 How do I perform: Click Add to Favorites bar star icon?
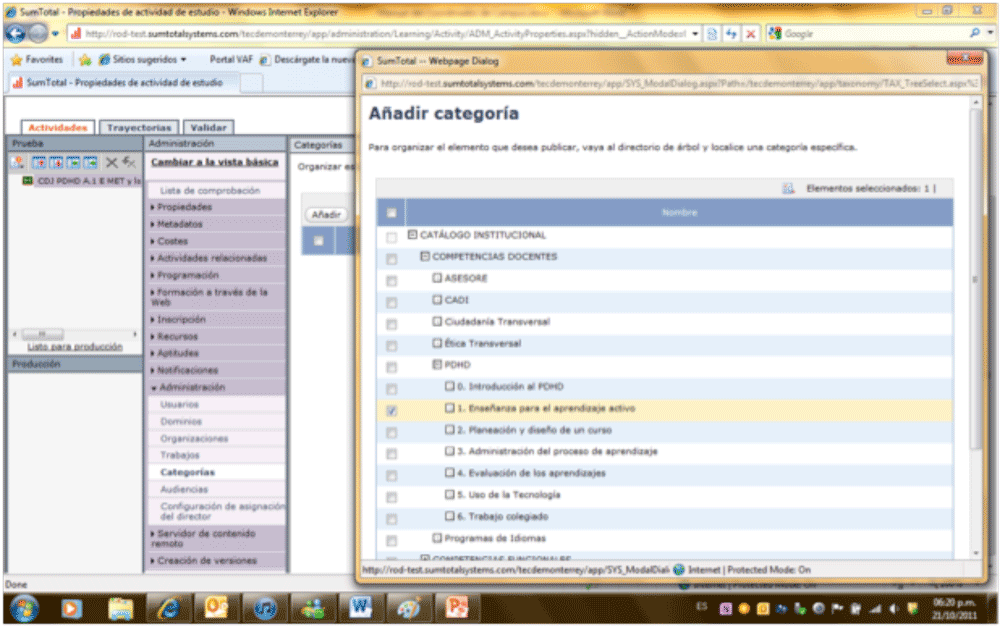point(85,60)
